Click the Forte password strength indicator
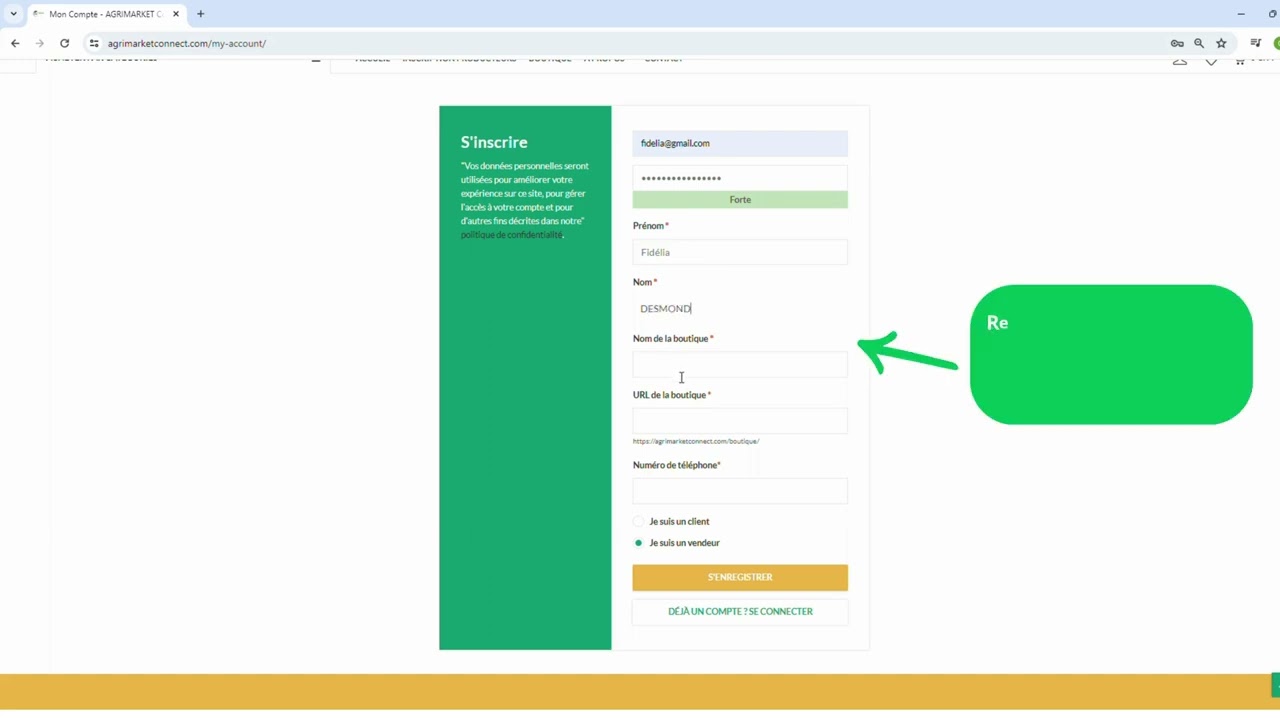The width and height of the screenshot is (1280, 720). pos(740,200)
